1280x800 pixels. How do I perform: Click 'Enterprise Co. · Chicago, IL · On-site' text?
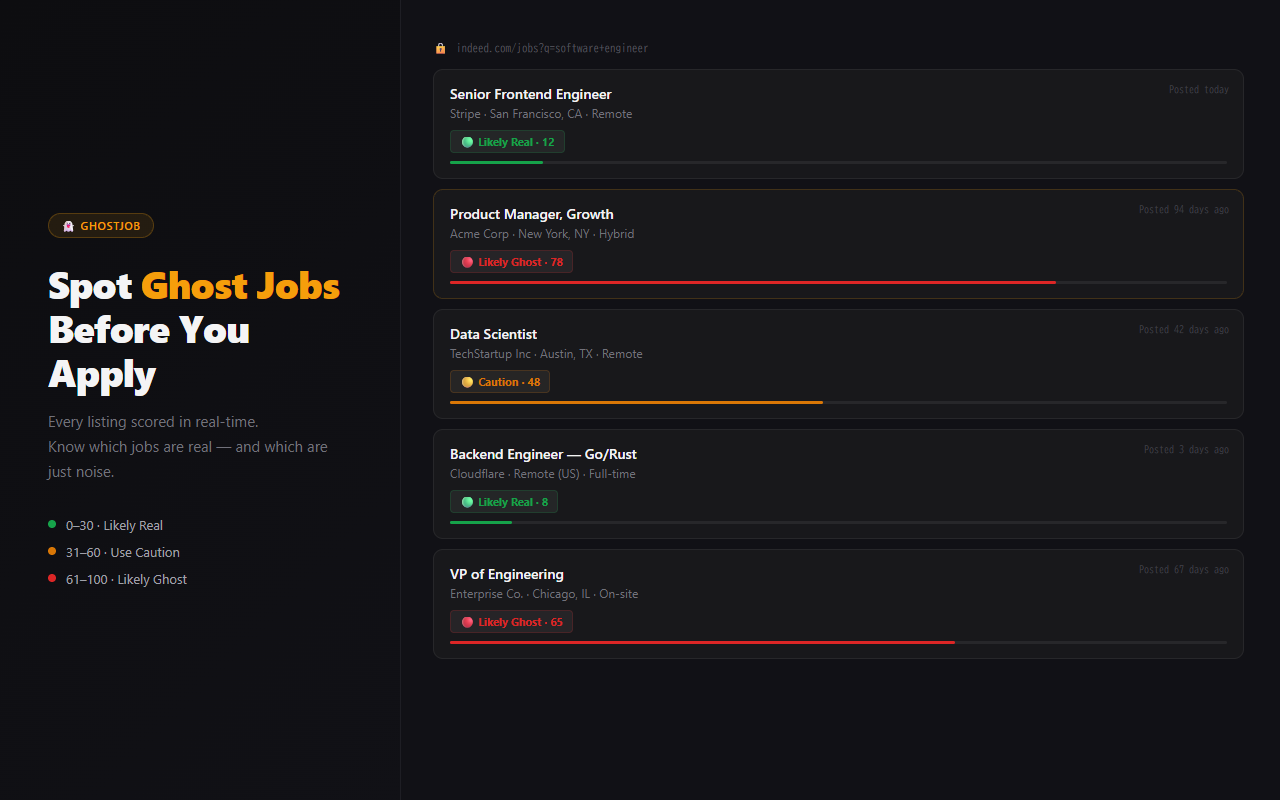[x=544, y=594]
